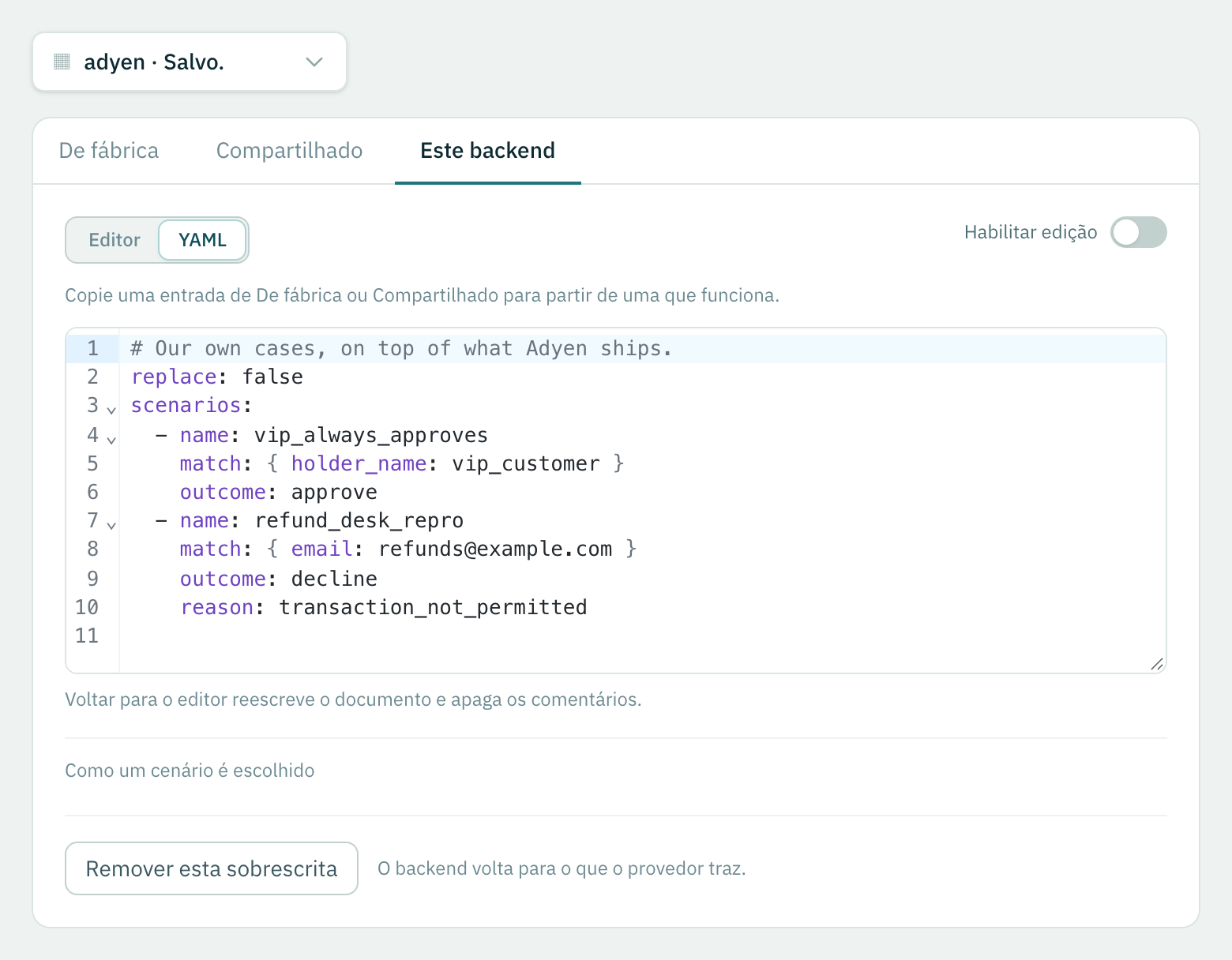Collapse the refund_desk_repro fold arrow

[x=111, y=524]
